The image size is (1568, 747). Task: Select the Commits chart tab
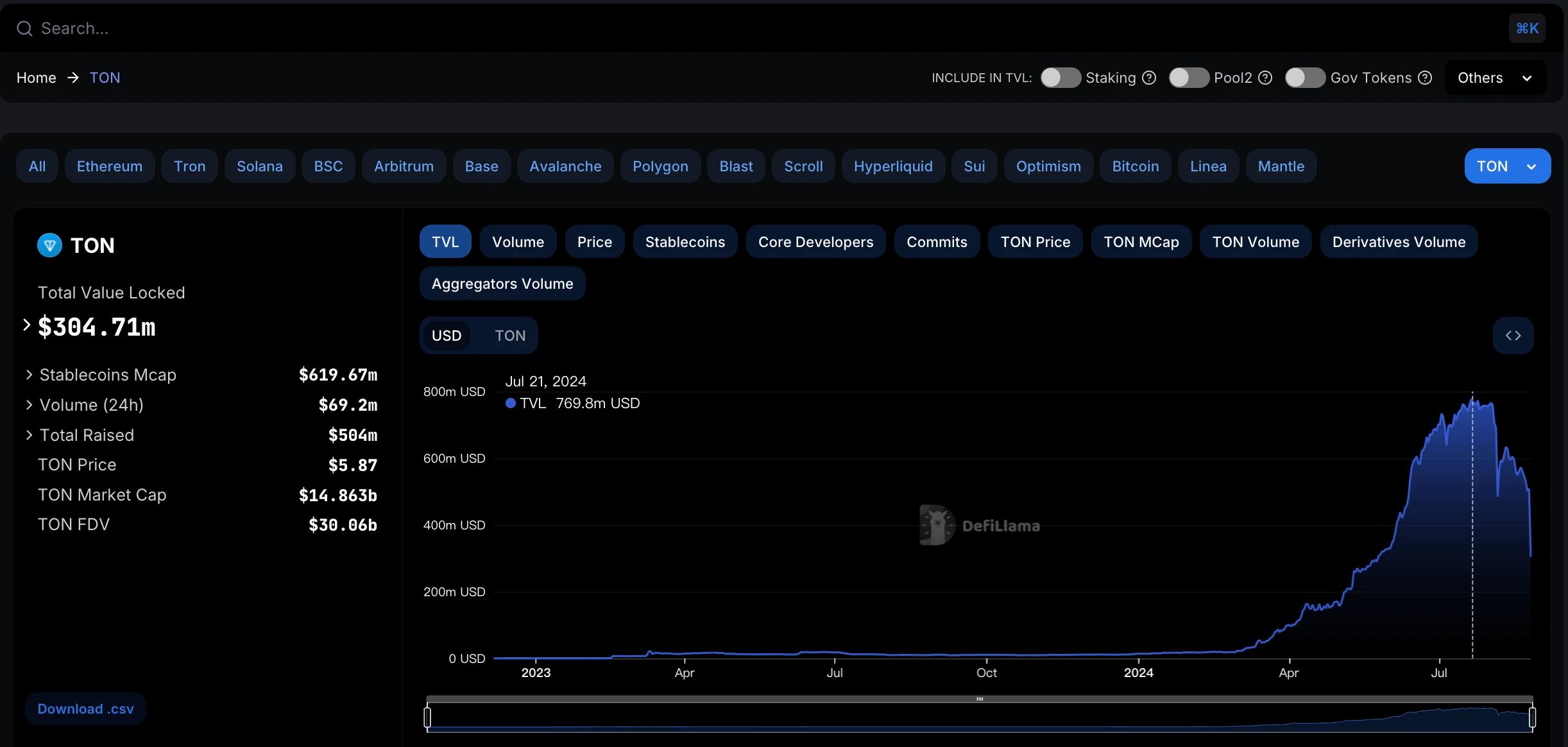[936, 240]
